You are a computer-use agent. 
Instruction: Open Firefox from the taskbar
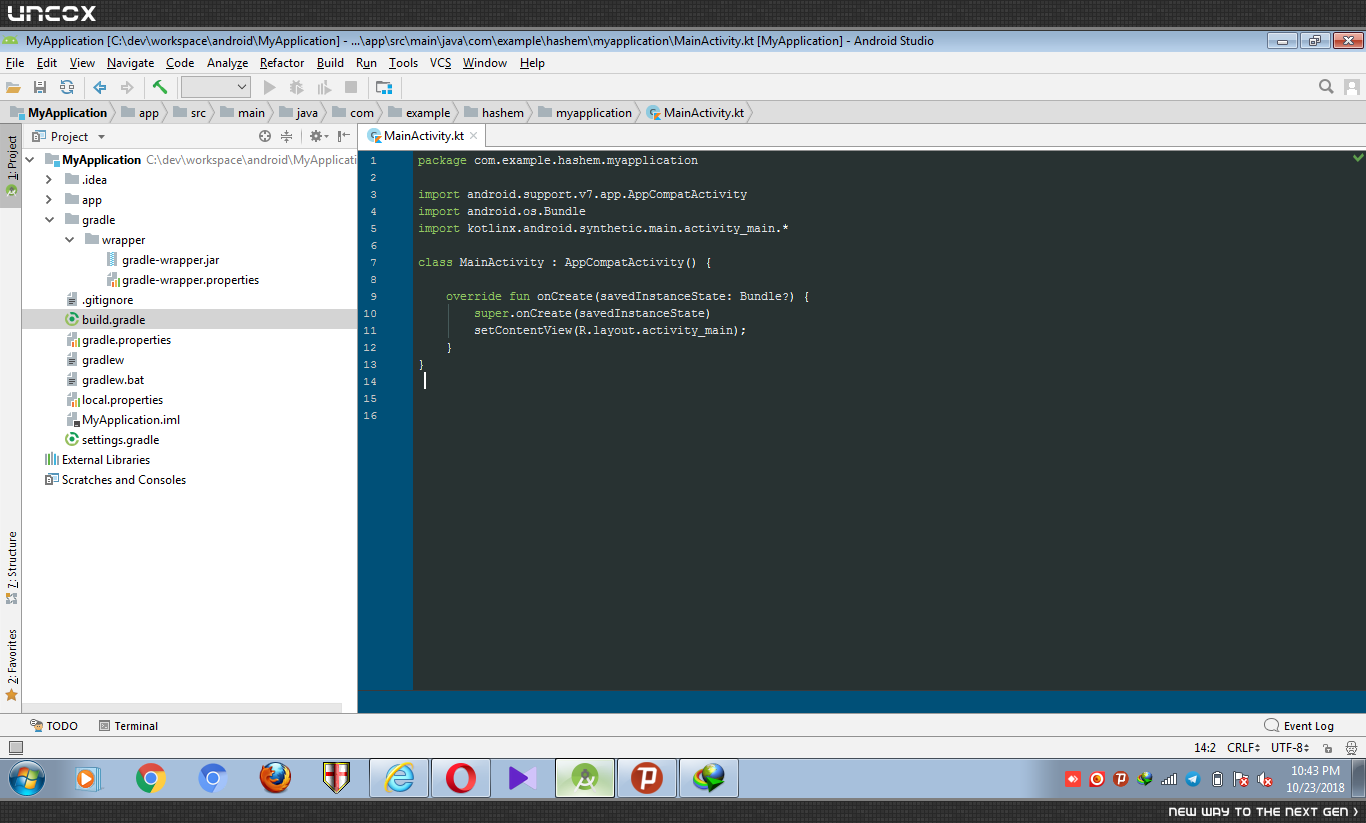point(275,777)
